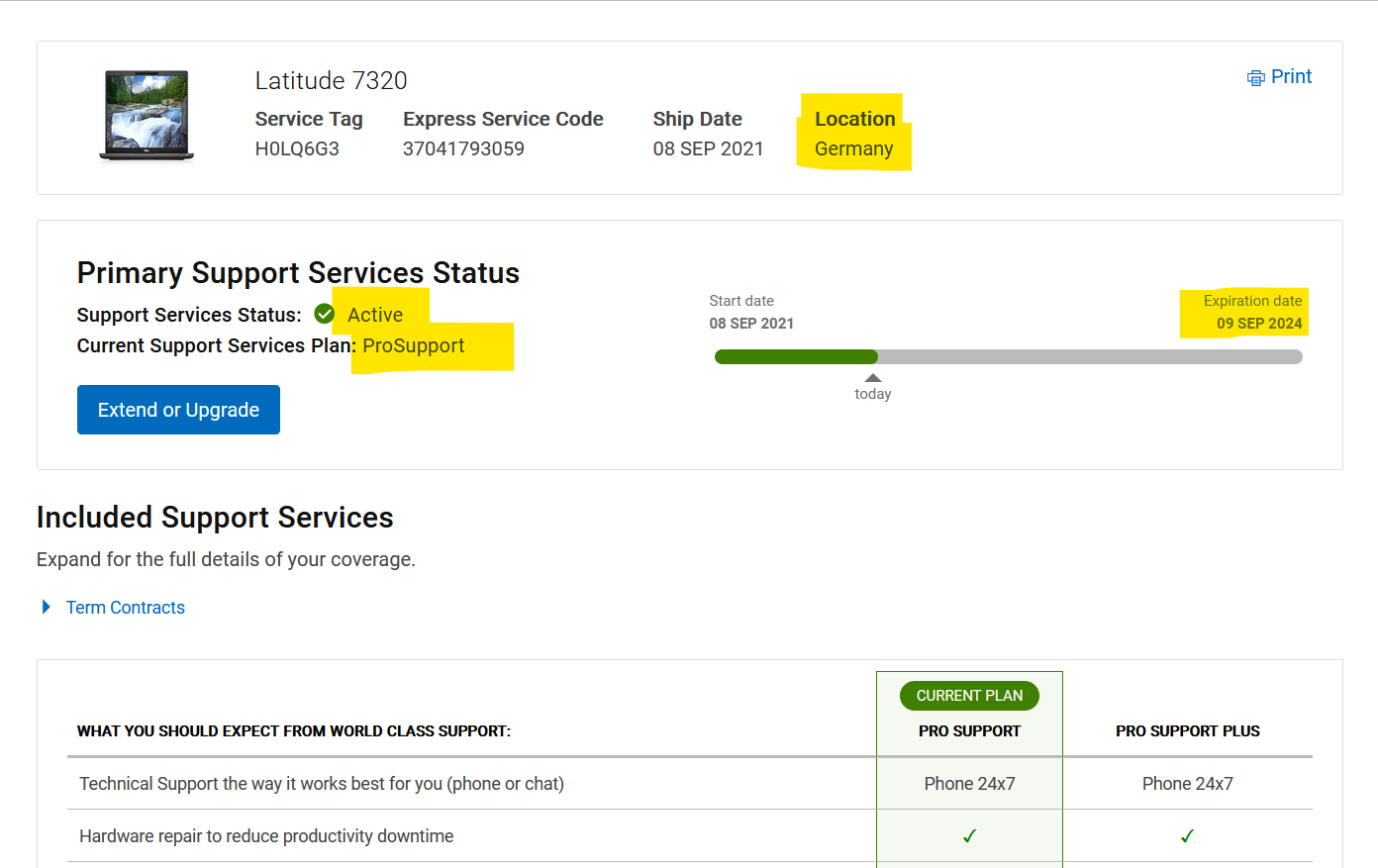Click the Pro Support Plus hardware repair checkmark
1378x868 pixels.
[1187, 836]
